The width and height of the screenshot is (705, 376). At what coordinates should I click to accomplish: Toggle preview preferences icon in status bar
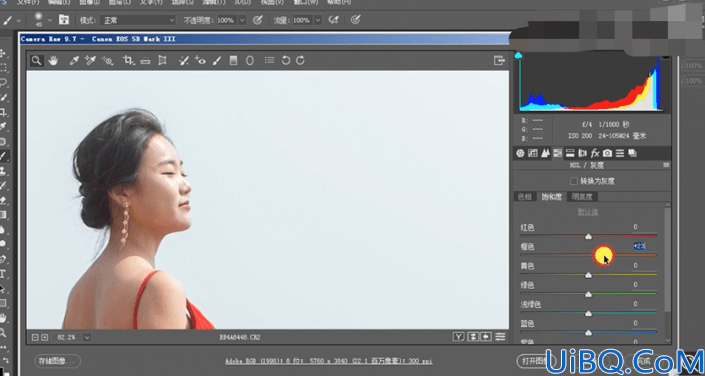[x=500, y=337]
